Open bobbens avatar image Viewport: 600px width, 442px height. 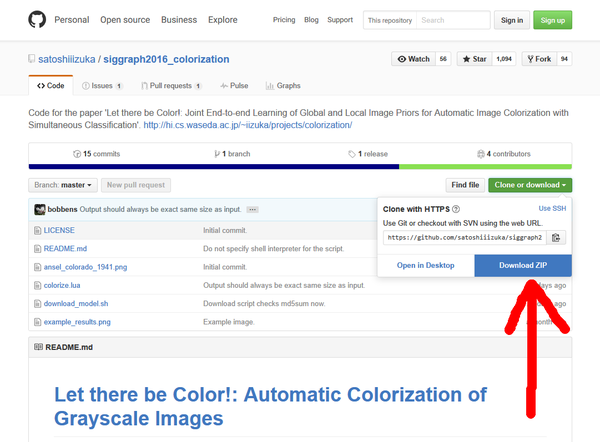tap(40, 209)
